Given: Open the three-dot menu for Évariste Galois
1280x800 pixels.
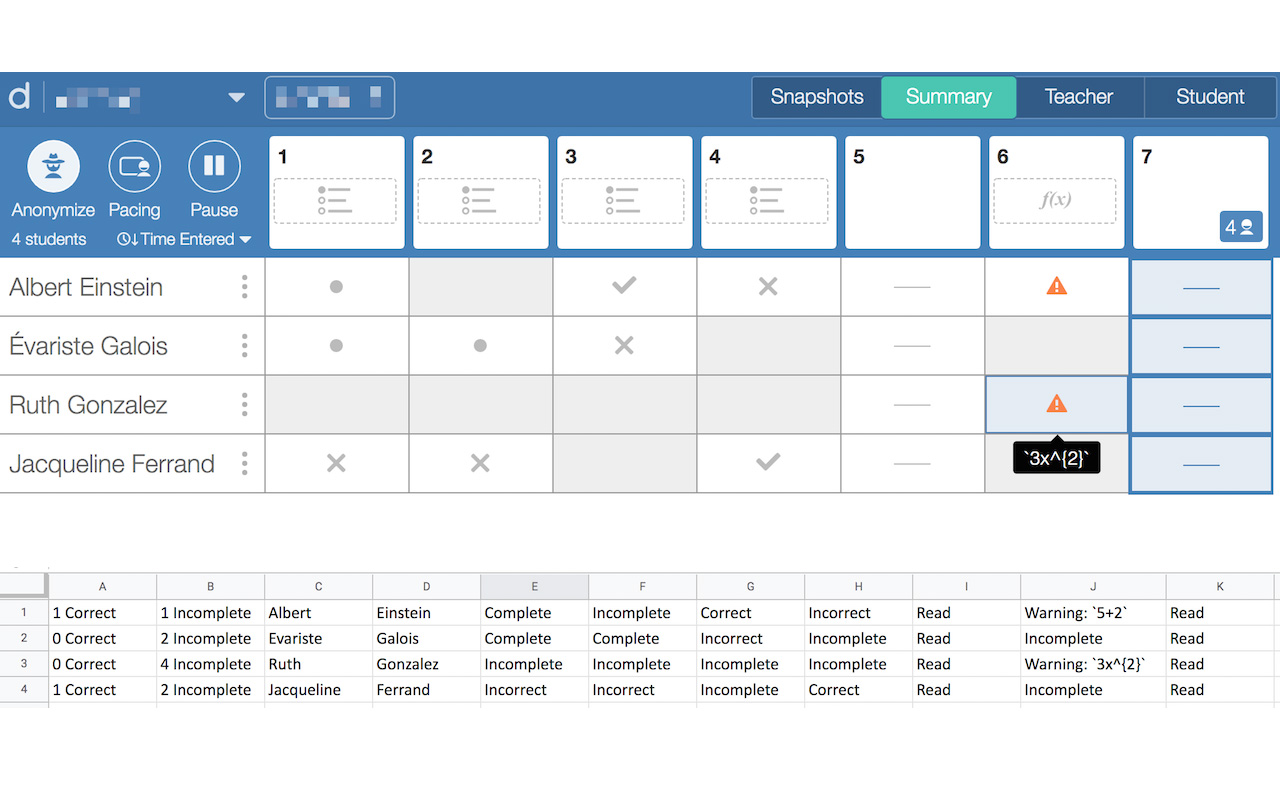Looking at the screenshot, I should click(244, 345).
